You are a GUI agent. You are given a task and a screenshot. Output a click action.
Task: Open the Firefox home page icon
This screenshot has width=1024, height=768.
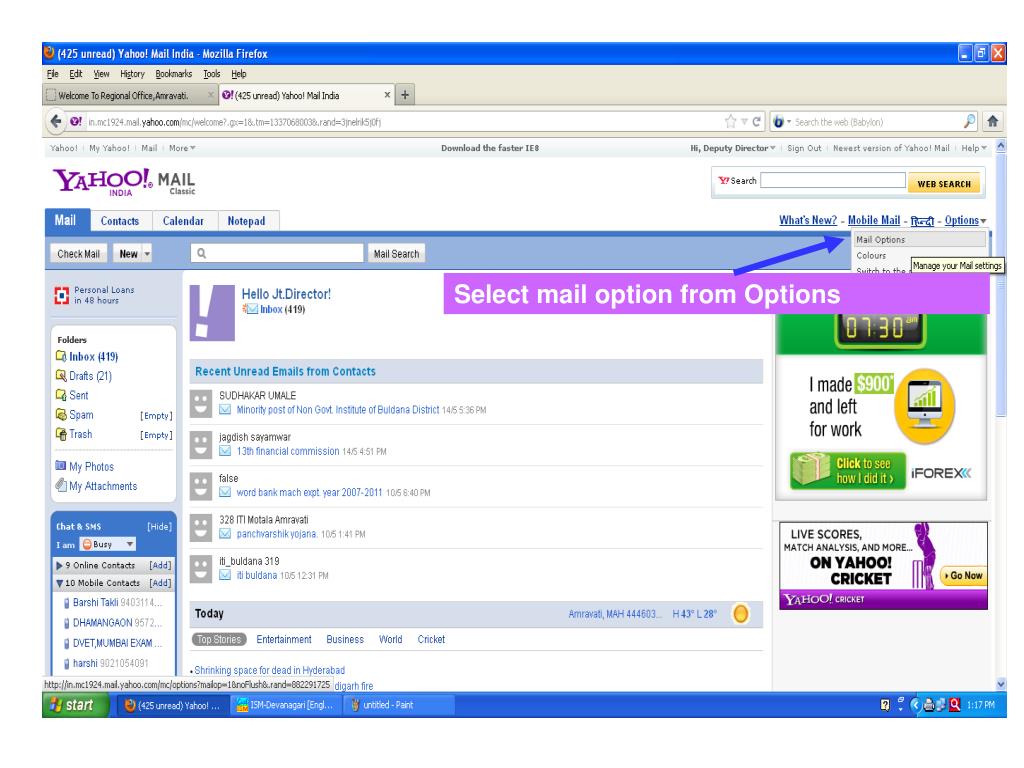993,121
